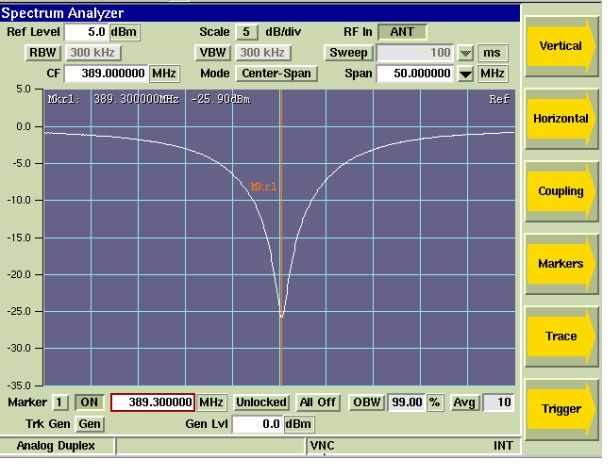Click the CF center frequency field
Screen dimensions: 612x466
point(106,74)
